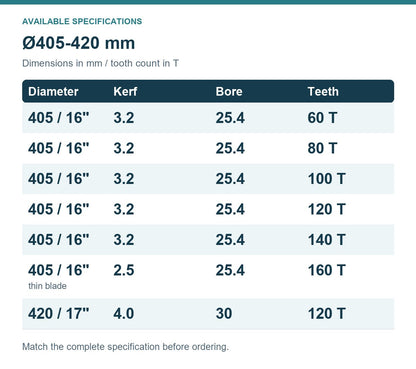Select the '80 T' teeth cell
This screenshot has width=416, height=369.
(322, 148)
